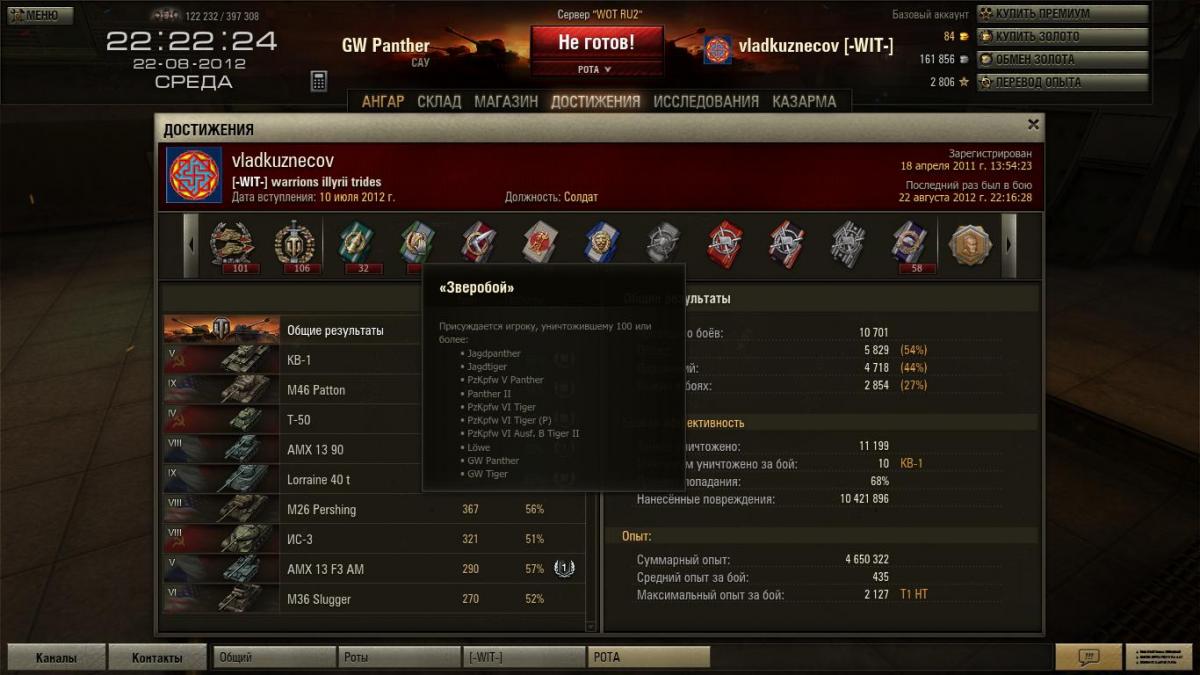Image resolution: width=1200 pixels, height=675 pixels.
Task: Click the green ribbon badge showing 32
Action: click(355, 244)
